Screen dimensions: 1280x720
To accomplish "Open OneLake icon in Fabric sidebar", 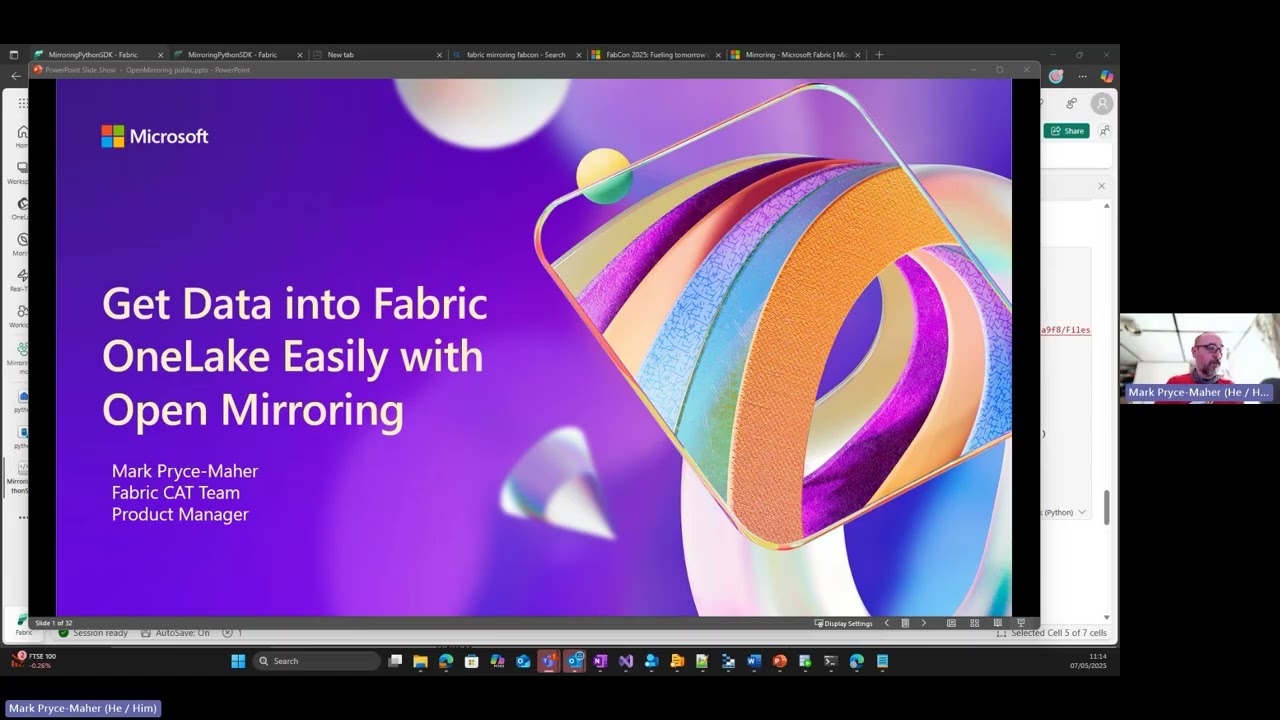I will (22, 209).
